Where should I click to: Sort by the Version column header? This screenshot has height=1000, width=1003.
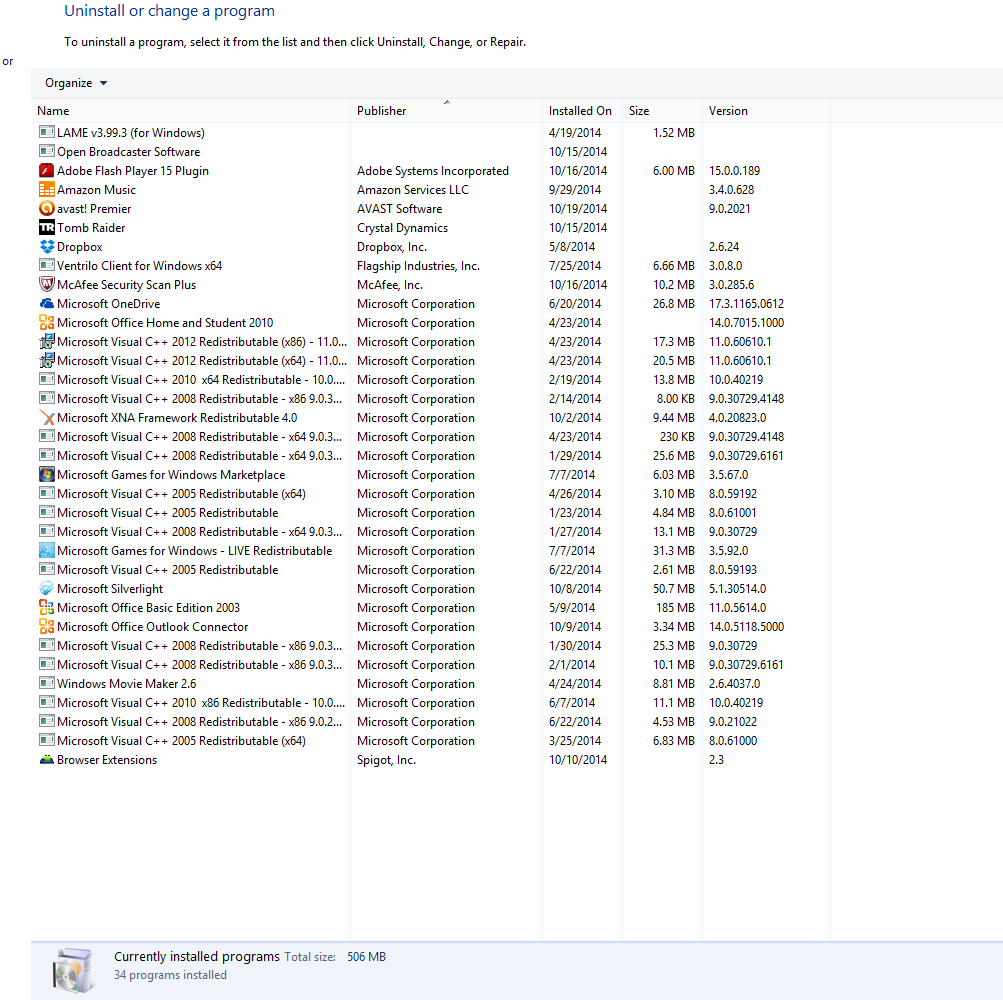pyautogui.click(x=766, y=111)
